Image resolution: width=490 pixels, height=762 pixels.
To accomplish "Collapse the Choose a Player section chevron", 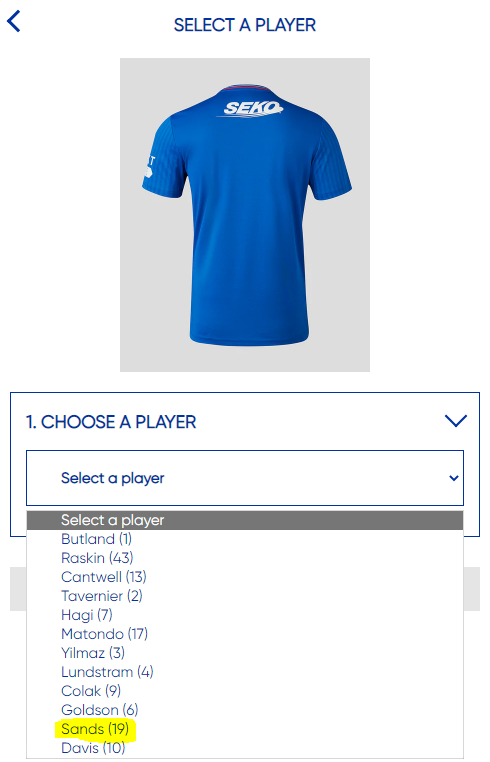I will 455,421.
